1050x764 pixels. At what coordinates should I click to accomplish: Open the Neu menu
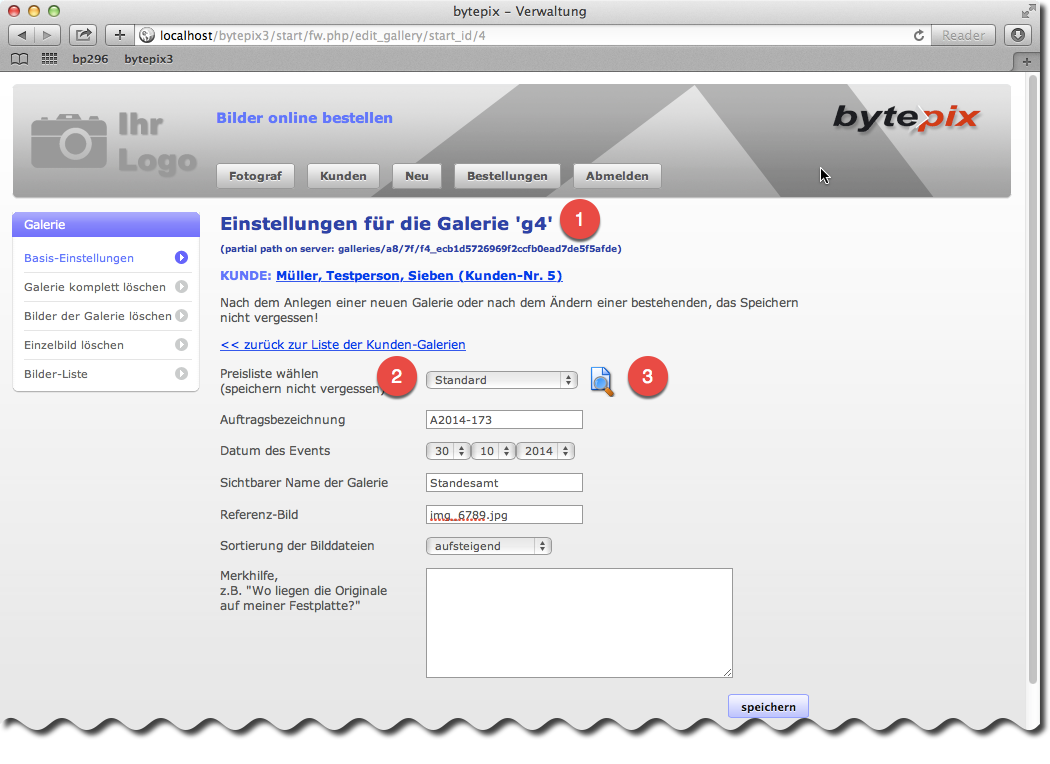pyautogui.click(x=417, y=176)
